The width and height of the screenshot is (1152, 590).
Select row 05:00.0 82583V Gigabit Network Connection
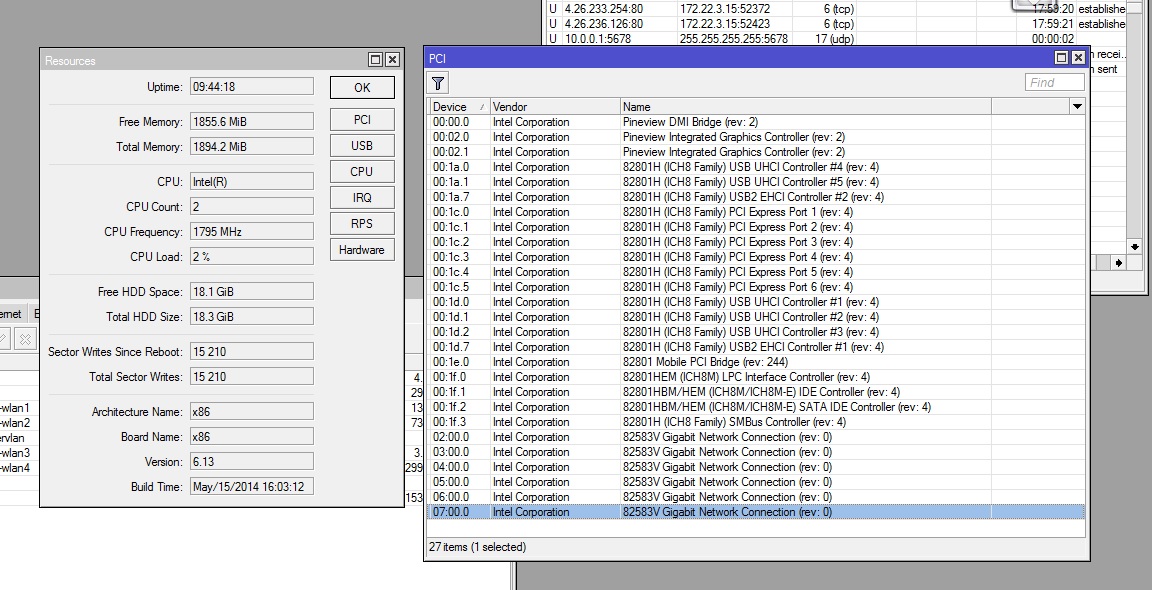point(757,482)
